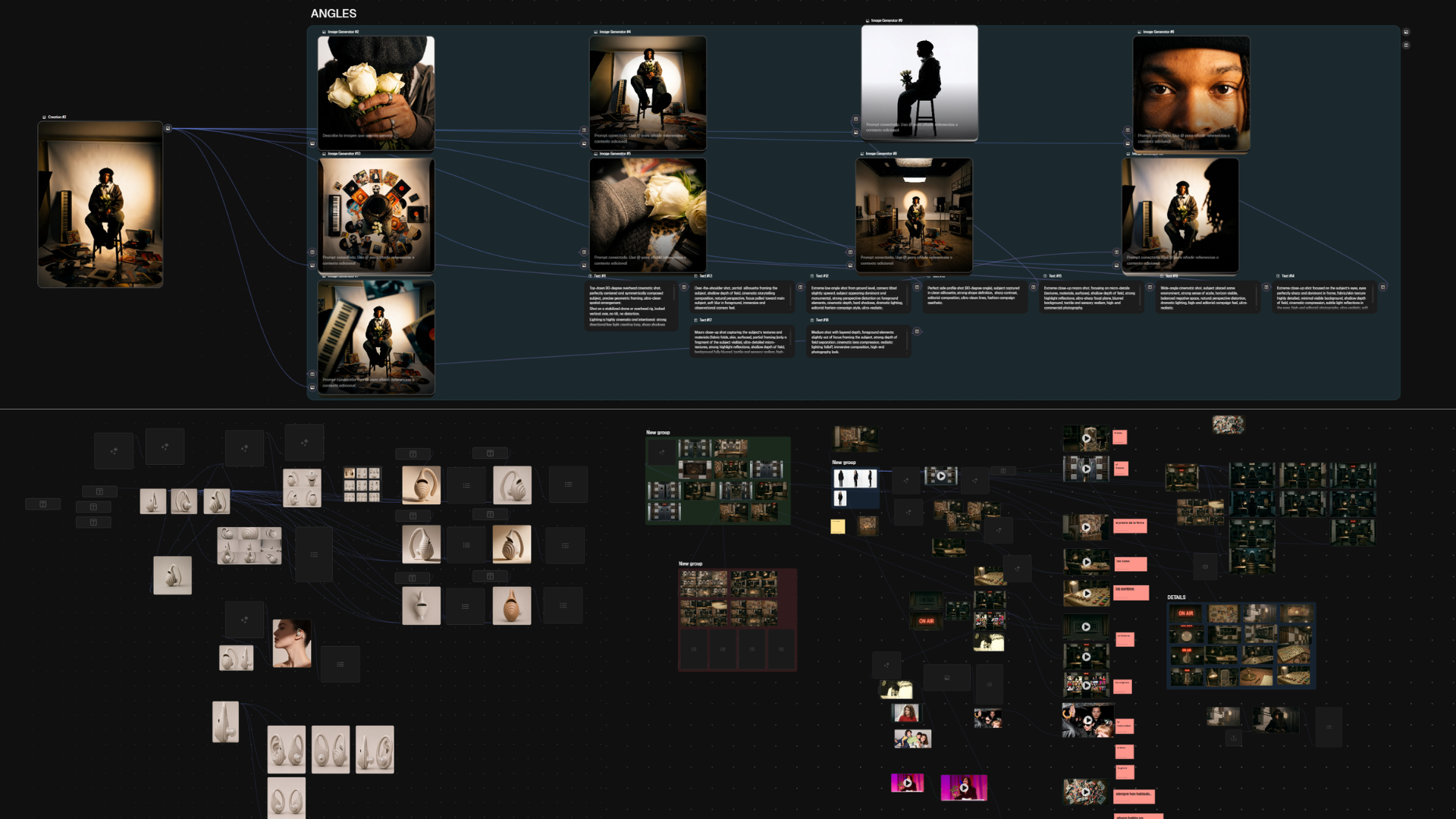The height and width of the screenshot is (819, 1456).
Task: Select the 'New group' label above red group
Action: pyautogui.click(x=690, y=563)
